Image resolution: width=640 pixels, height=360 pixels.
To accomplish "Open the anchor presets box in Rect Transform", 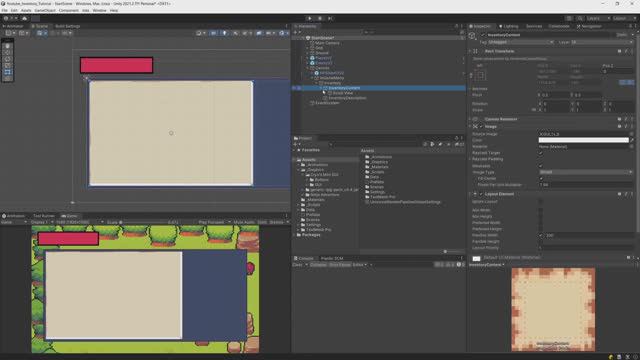I will click(480, 76).
